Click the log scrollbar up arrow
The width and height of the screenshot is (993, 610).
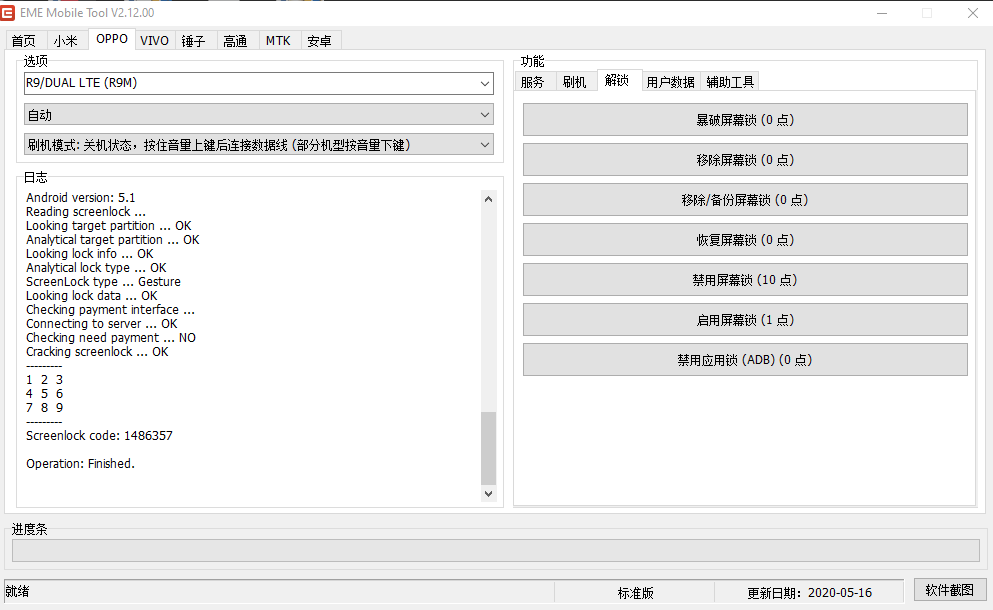click(x=488, y=199)
